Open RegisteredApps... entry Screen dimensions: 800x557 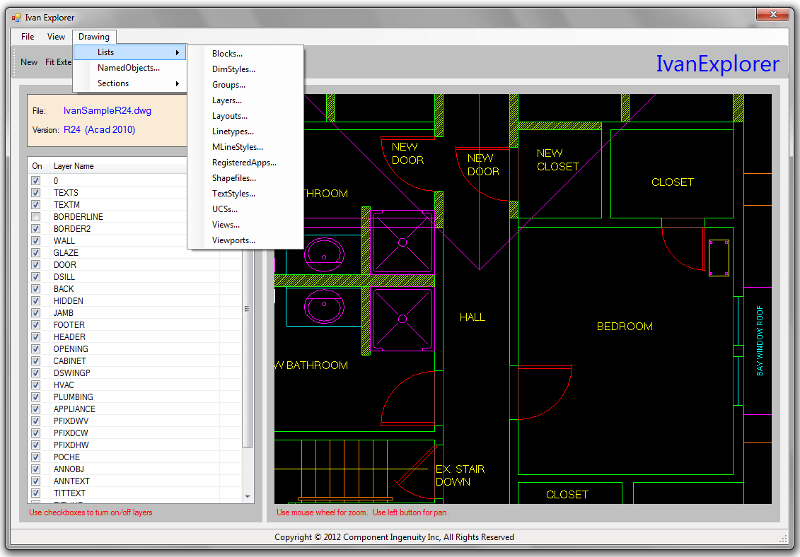[245, 163]
